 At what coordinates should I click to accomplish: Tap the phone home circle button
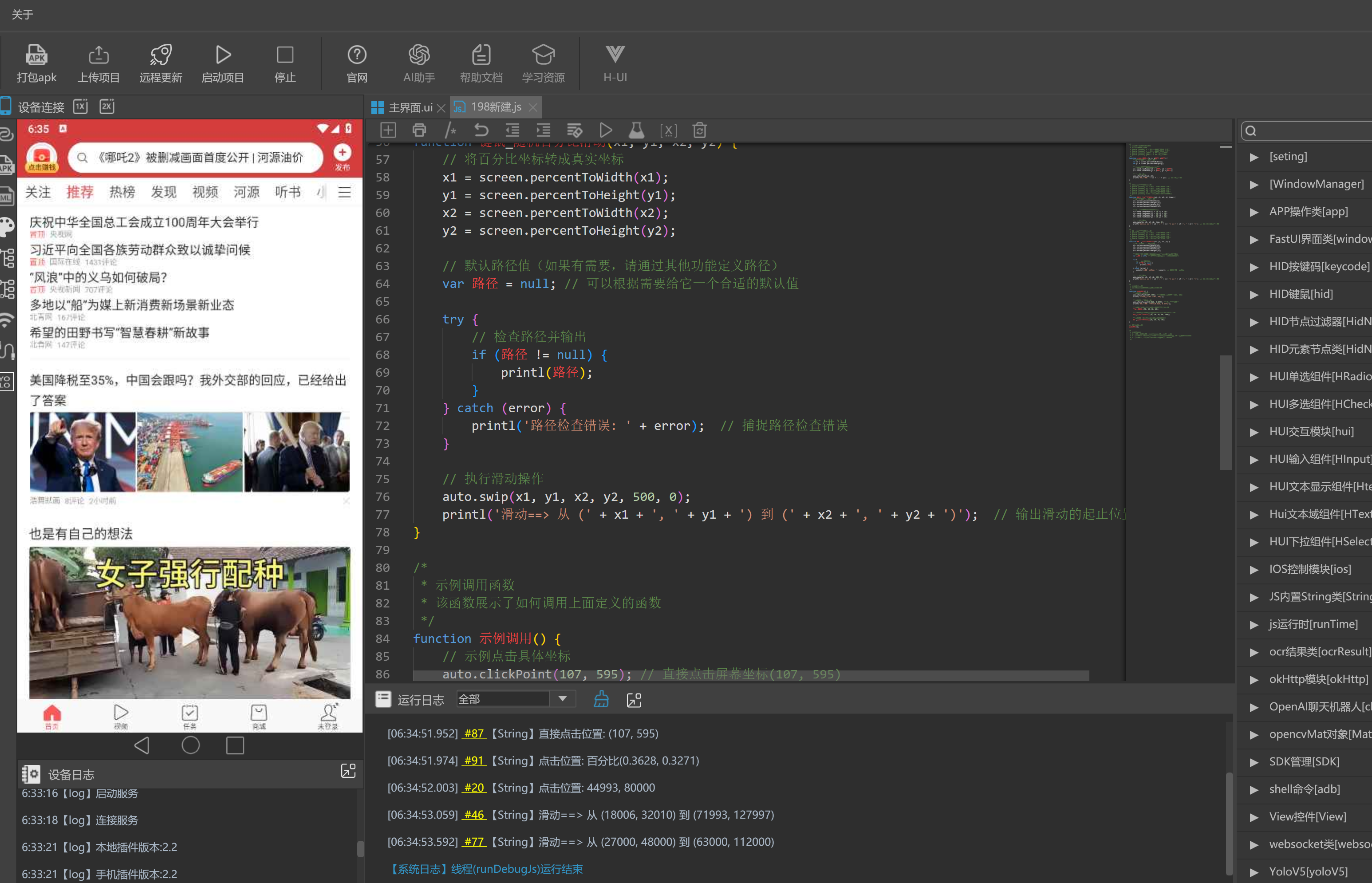[190, 745]
